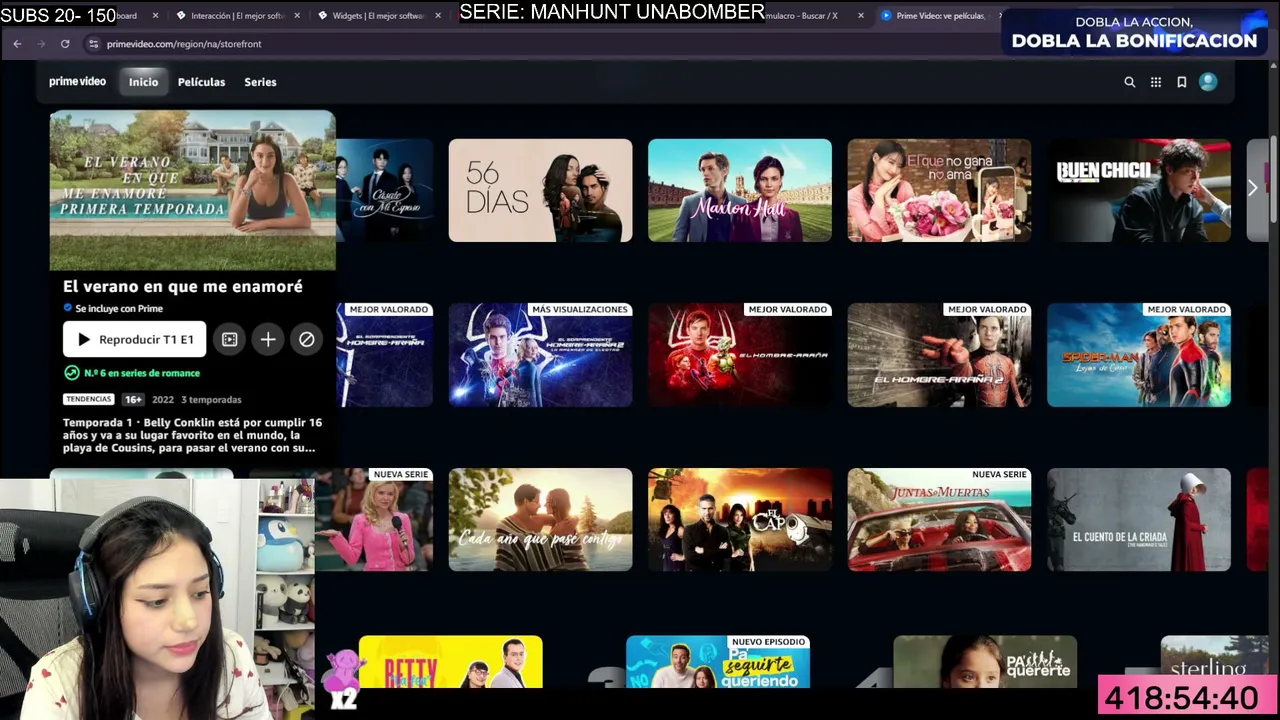Screen dimensions: 1280x720
Task: Go back with the browser back arrow
Action: (x=17, y=44)
